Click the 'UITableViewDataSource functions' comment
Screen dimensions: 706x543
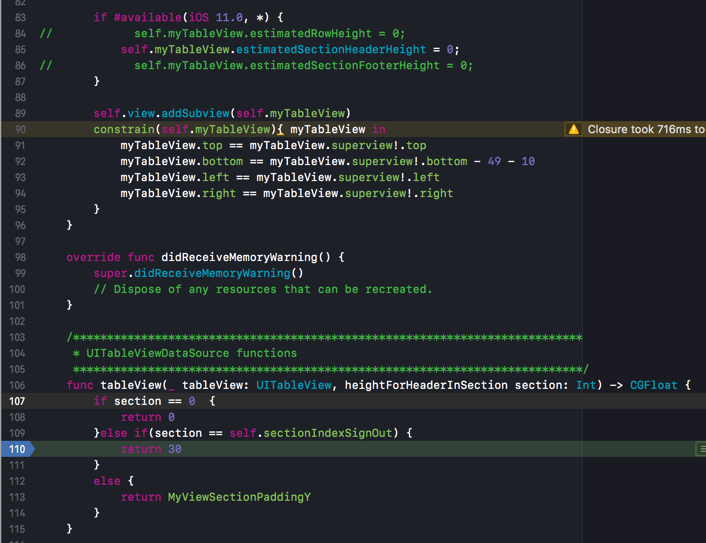tap(191, 353)
